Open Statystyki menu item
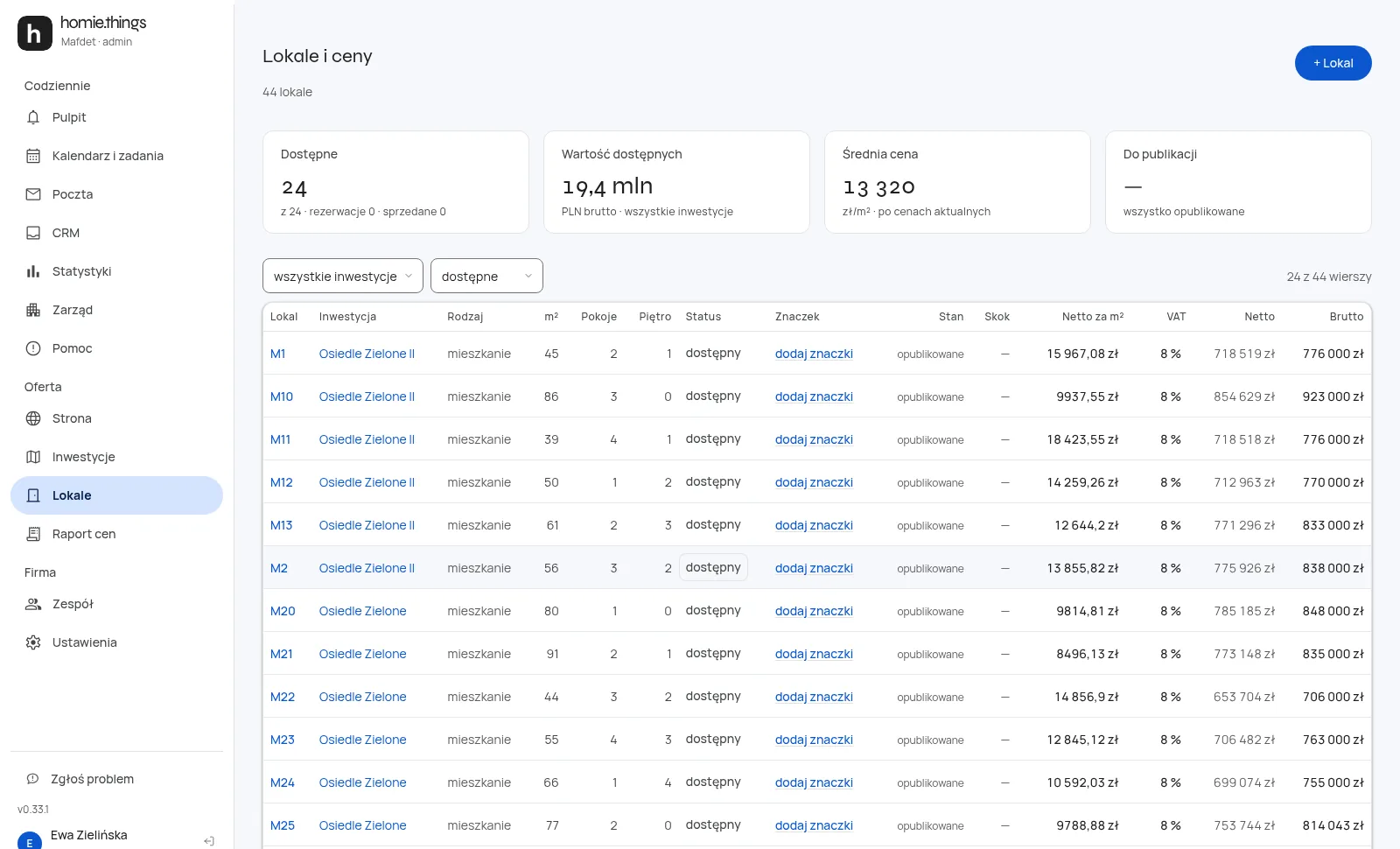Image resolution: width=1400 pixels, height=849 pixels. pyautogui.click(x=116, y=271)
